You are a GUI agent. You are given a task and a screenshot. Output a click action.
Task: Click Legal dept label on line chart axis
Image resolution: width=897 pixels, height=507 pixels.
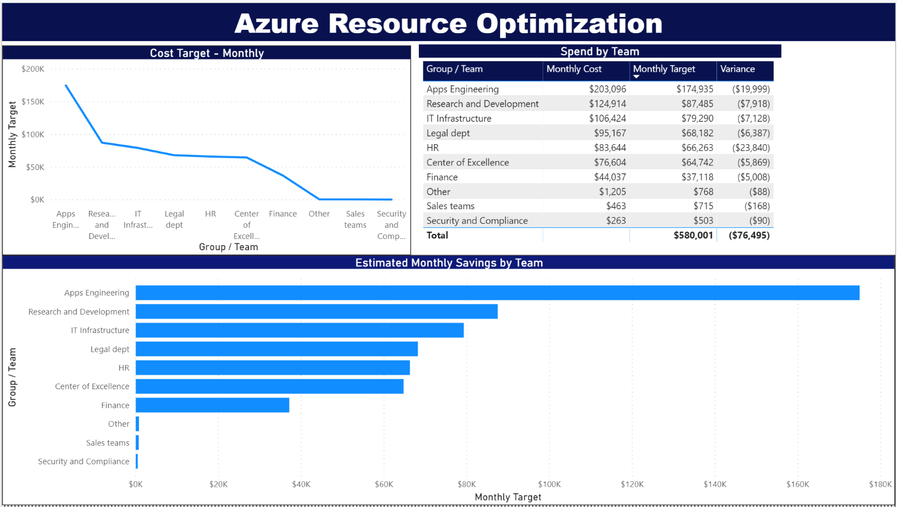tap(174, 219)
